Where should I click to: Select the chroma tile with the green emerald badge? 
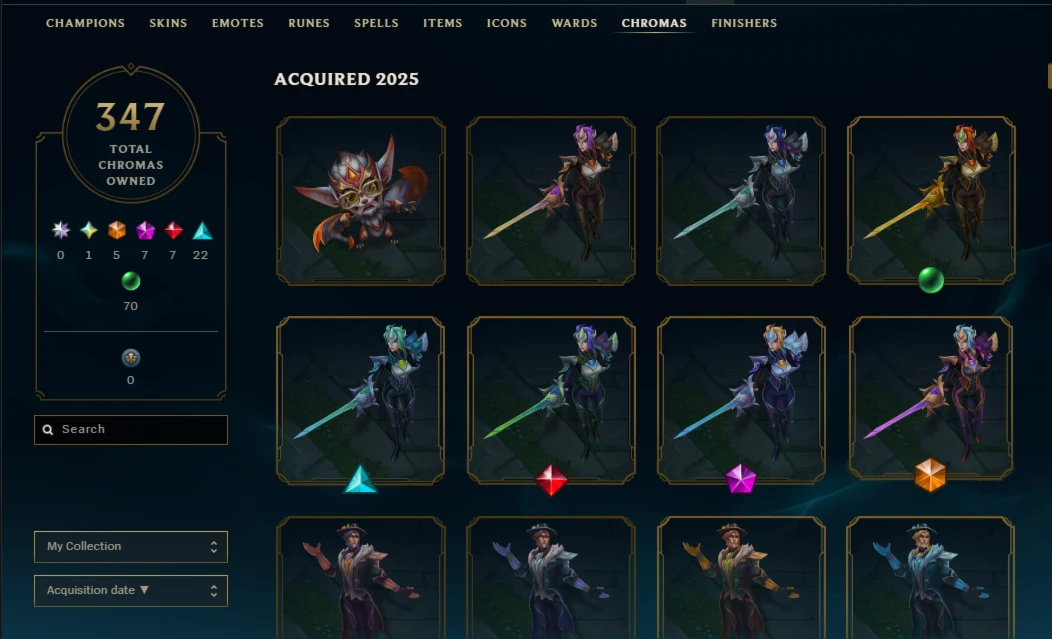pyautogui.click(x=931, y=200)
